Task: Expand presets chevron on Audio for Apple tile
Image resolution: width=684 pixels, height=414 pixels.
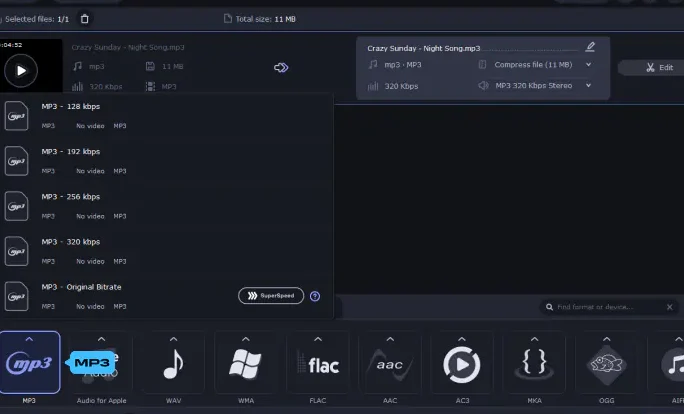Action: pos(101,339)
